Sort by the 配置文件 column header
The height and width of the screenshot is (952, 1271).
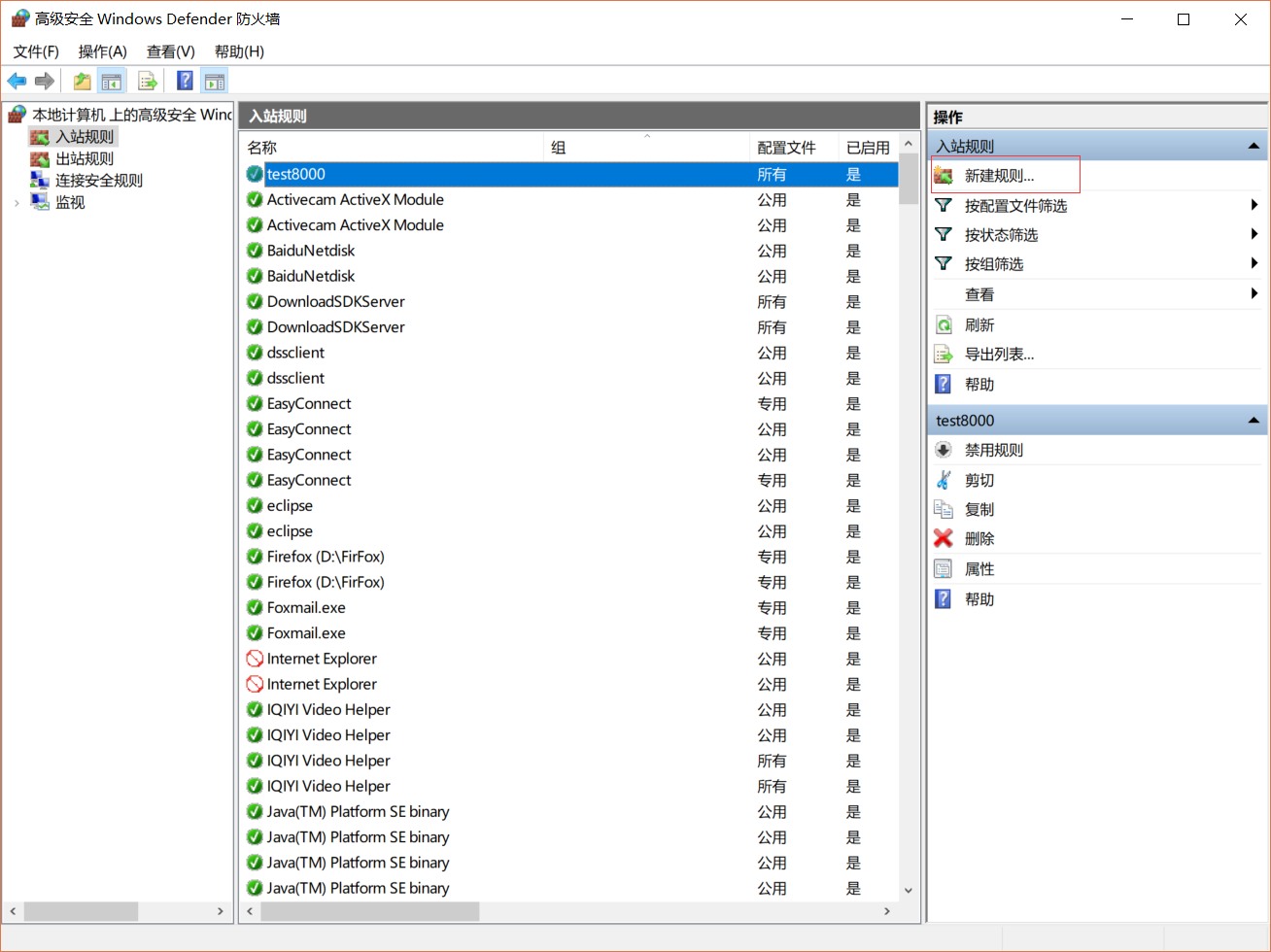point(795,147)
